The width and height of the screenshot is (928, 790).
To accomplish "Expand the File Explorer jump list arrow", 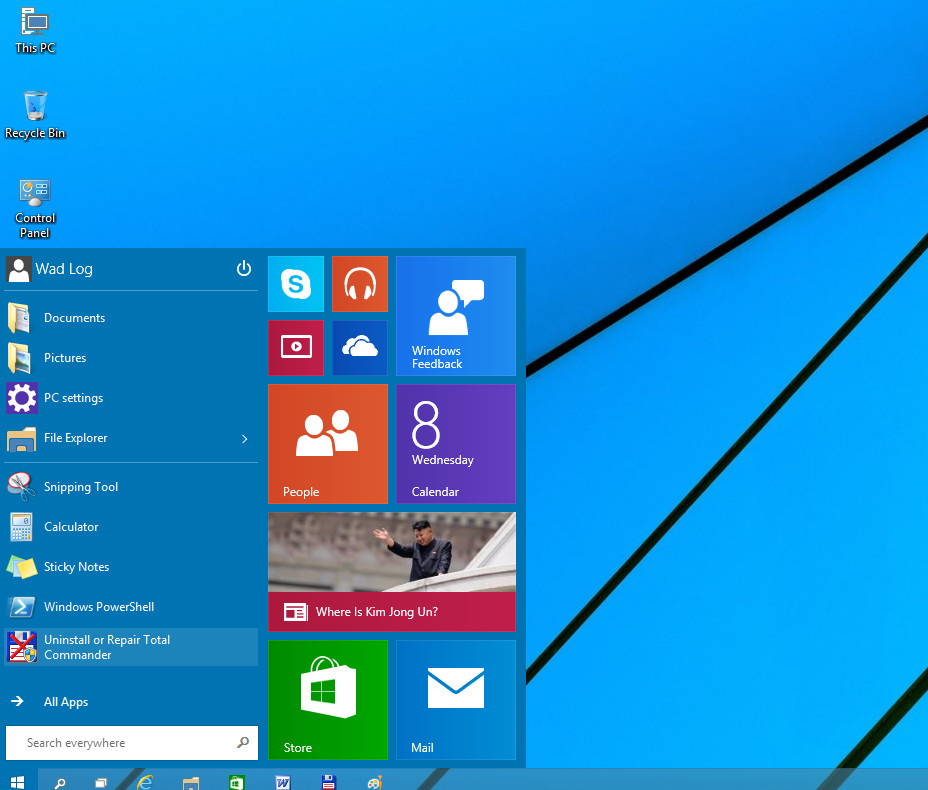I will coord(245,438).
